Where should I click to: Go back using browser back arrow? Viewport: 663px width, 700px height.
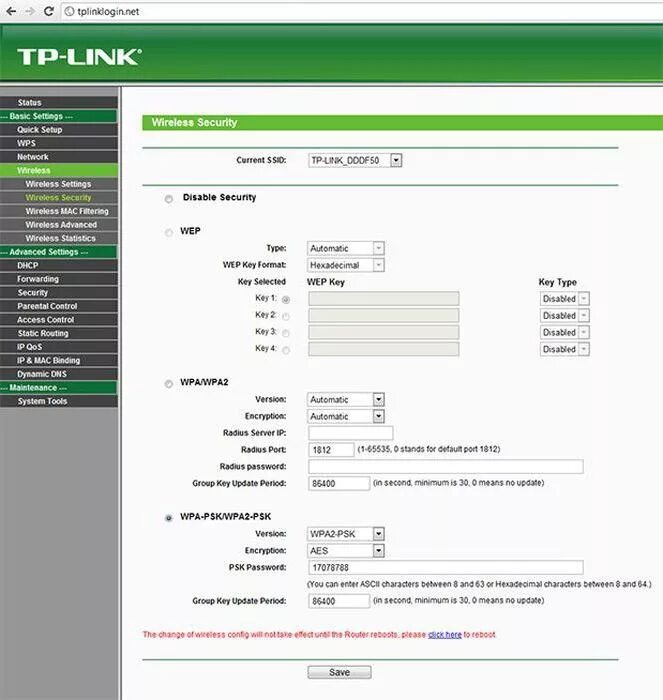click(11, 11)
